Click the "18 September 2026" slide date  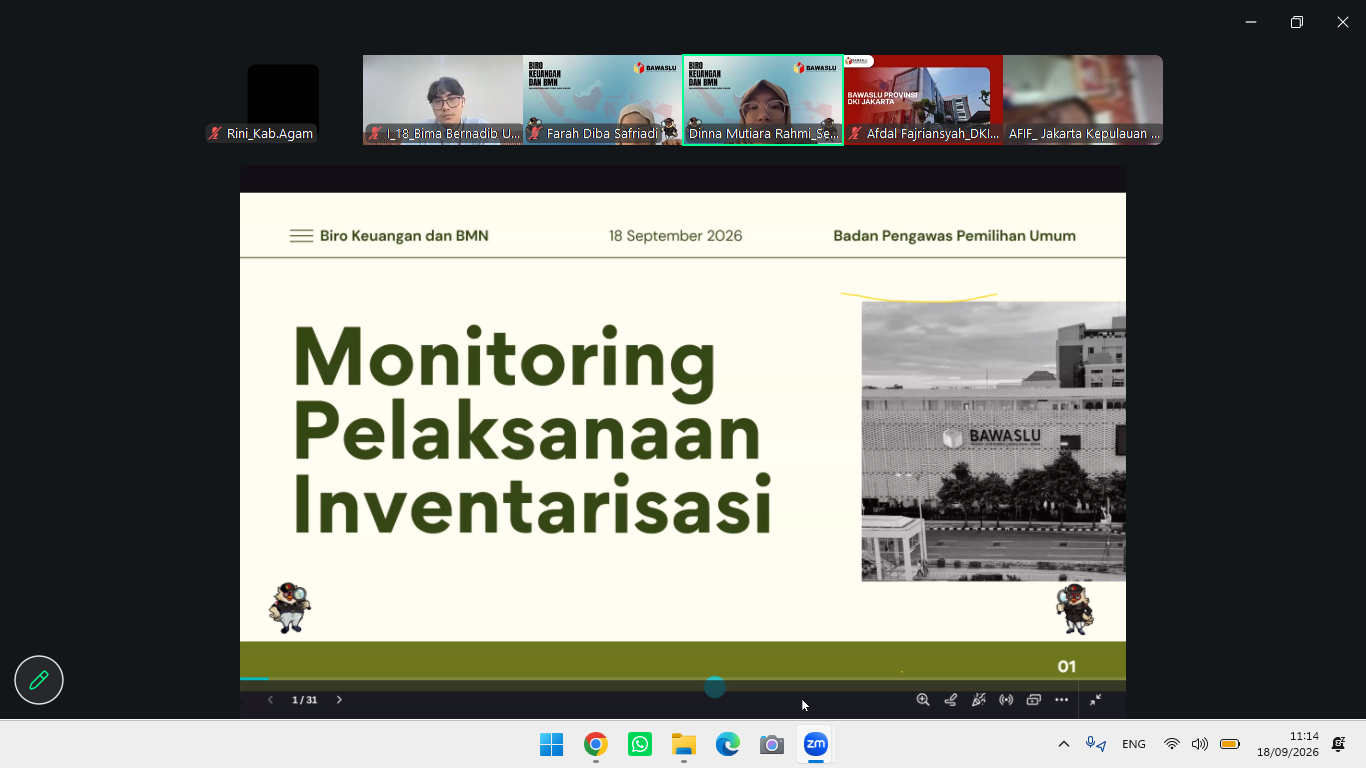click(x=676, y=236)
